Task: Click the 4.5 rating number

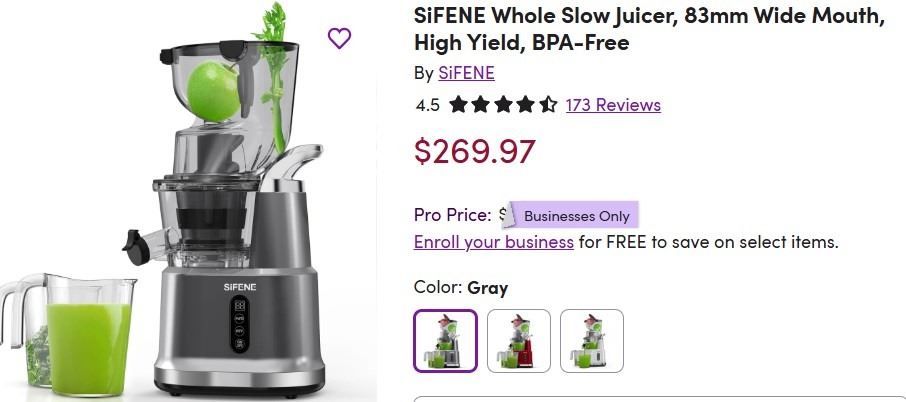Action: tap(428, 105)
